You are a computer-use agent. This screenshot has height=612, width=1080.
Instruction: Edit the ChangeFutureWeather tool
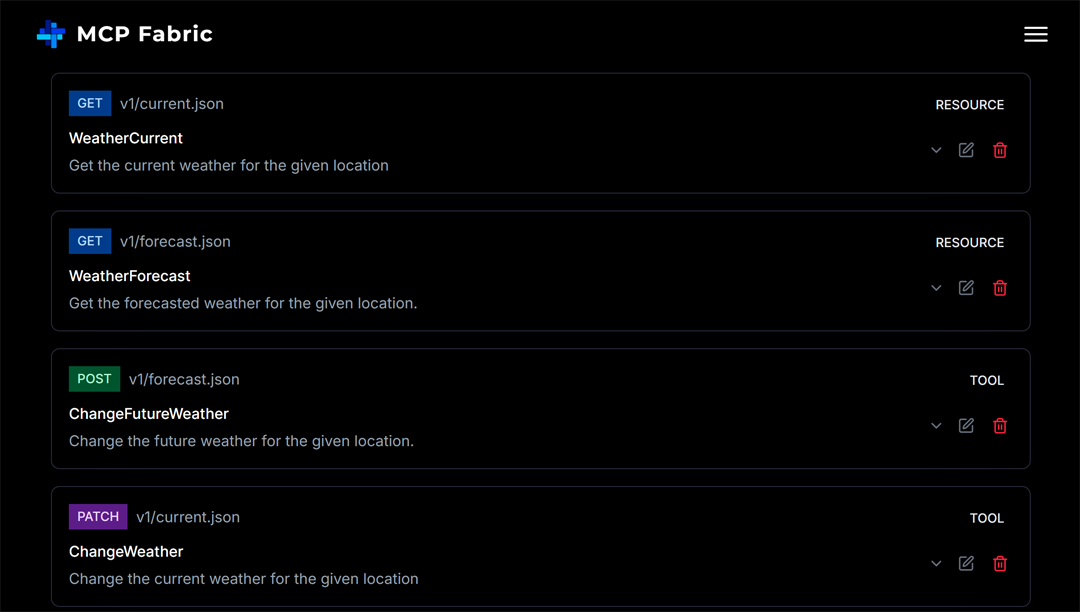966,426
